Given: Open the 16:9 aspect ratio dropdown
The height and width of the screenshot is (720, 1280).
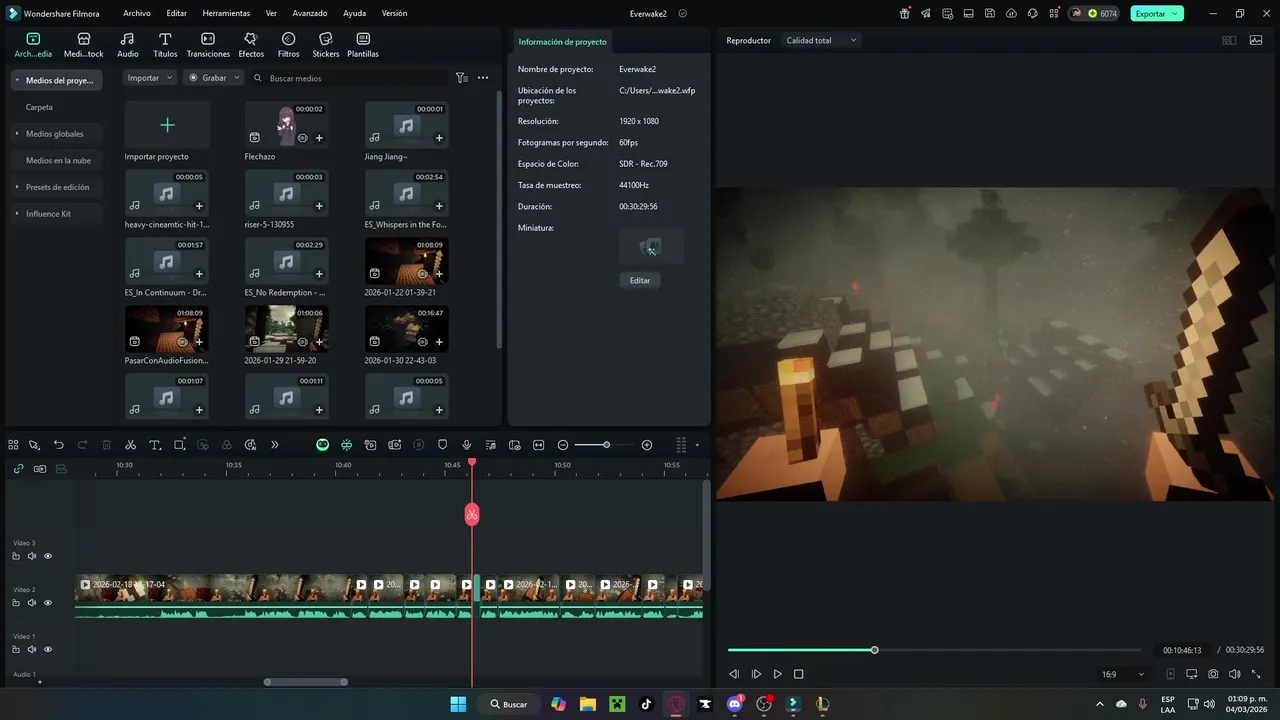Looking at the screenshot, I should (x=1123, y=674).
